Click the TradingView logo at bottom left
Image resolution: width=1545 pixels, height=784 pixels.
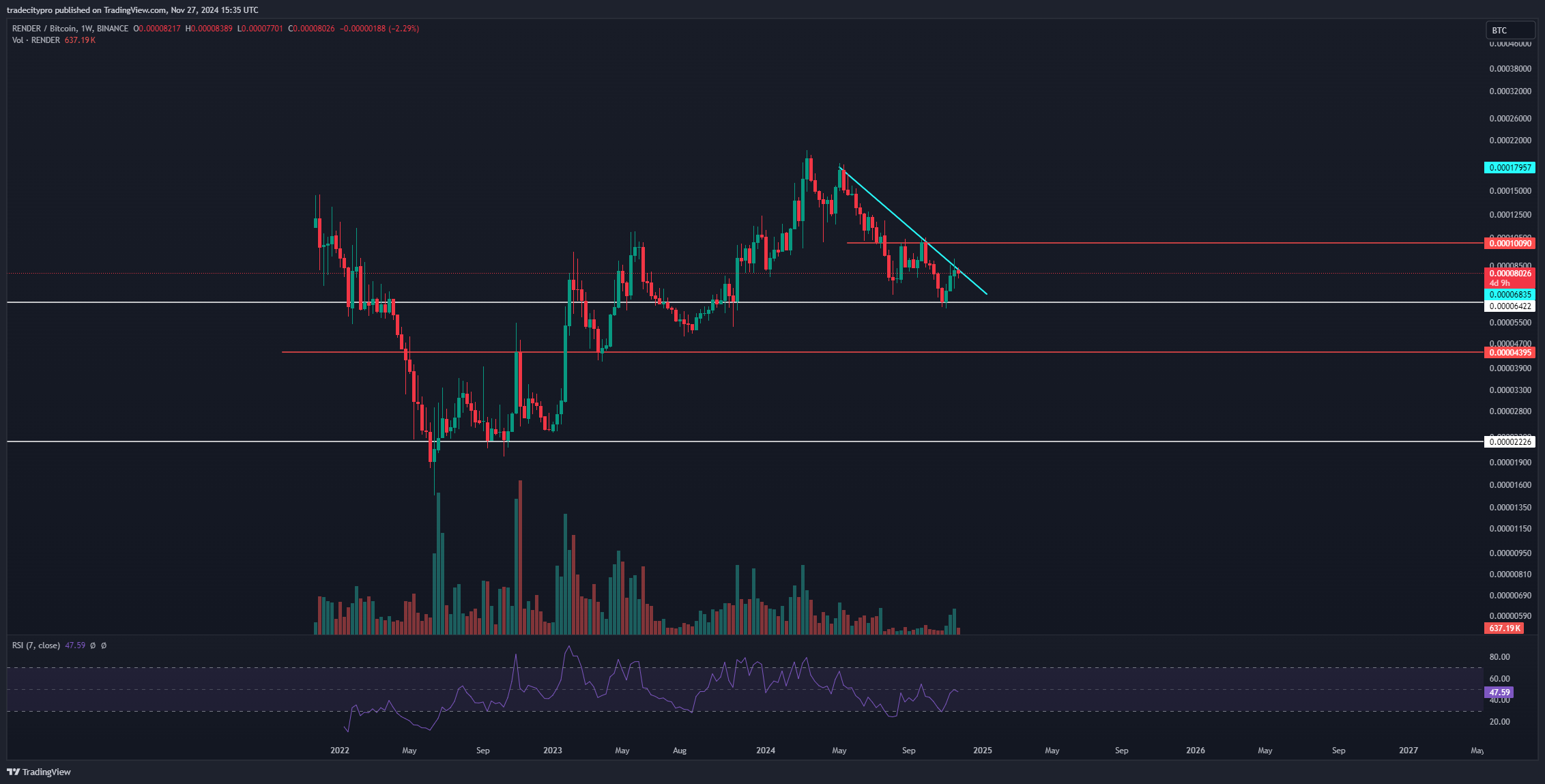(39, 772)
